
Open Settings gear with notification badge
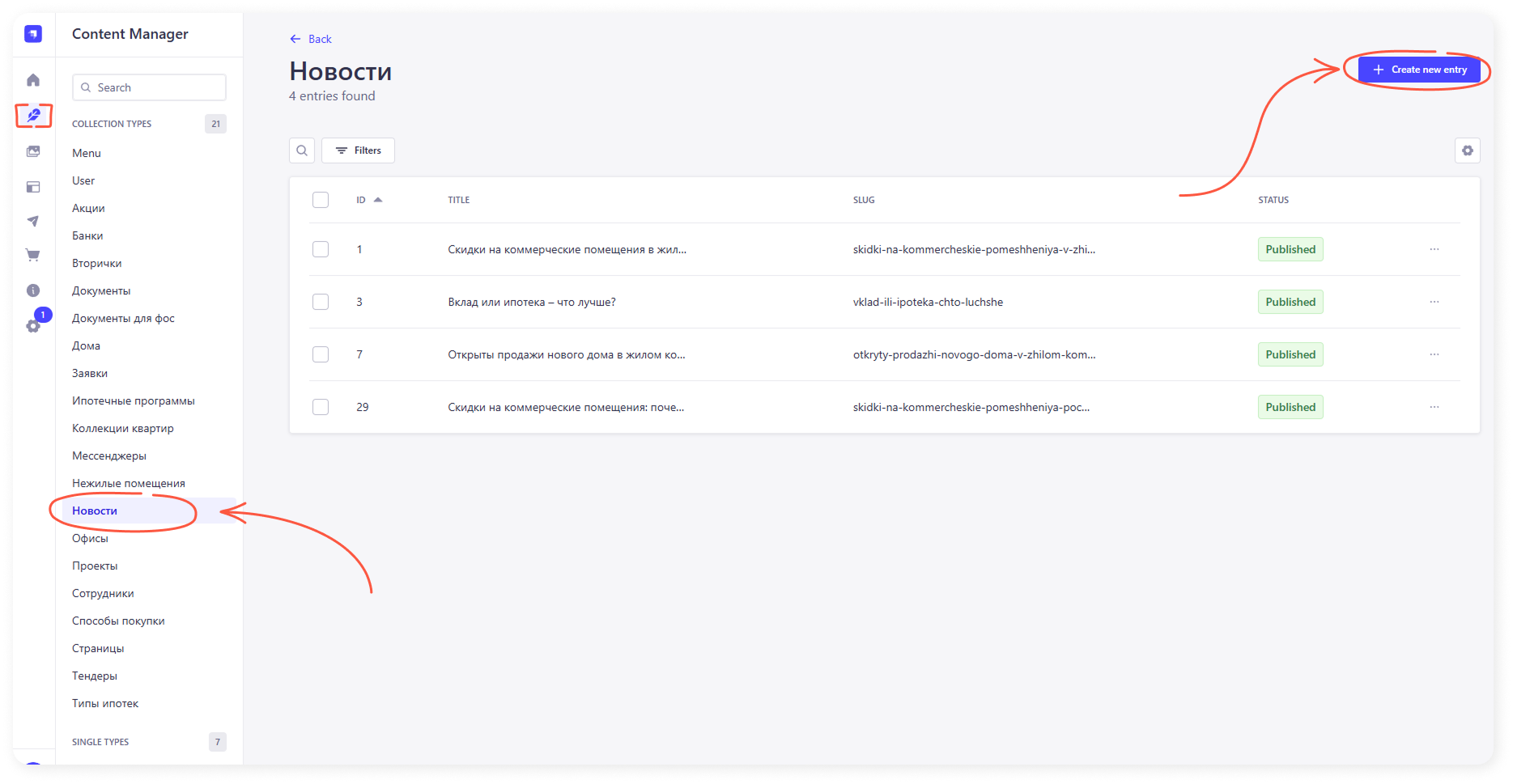33,325
